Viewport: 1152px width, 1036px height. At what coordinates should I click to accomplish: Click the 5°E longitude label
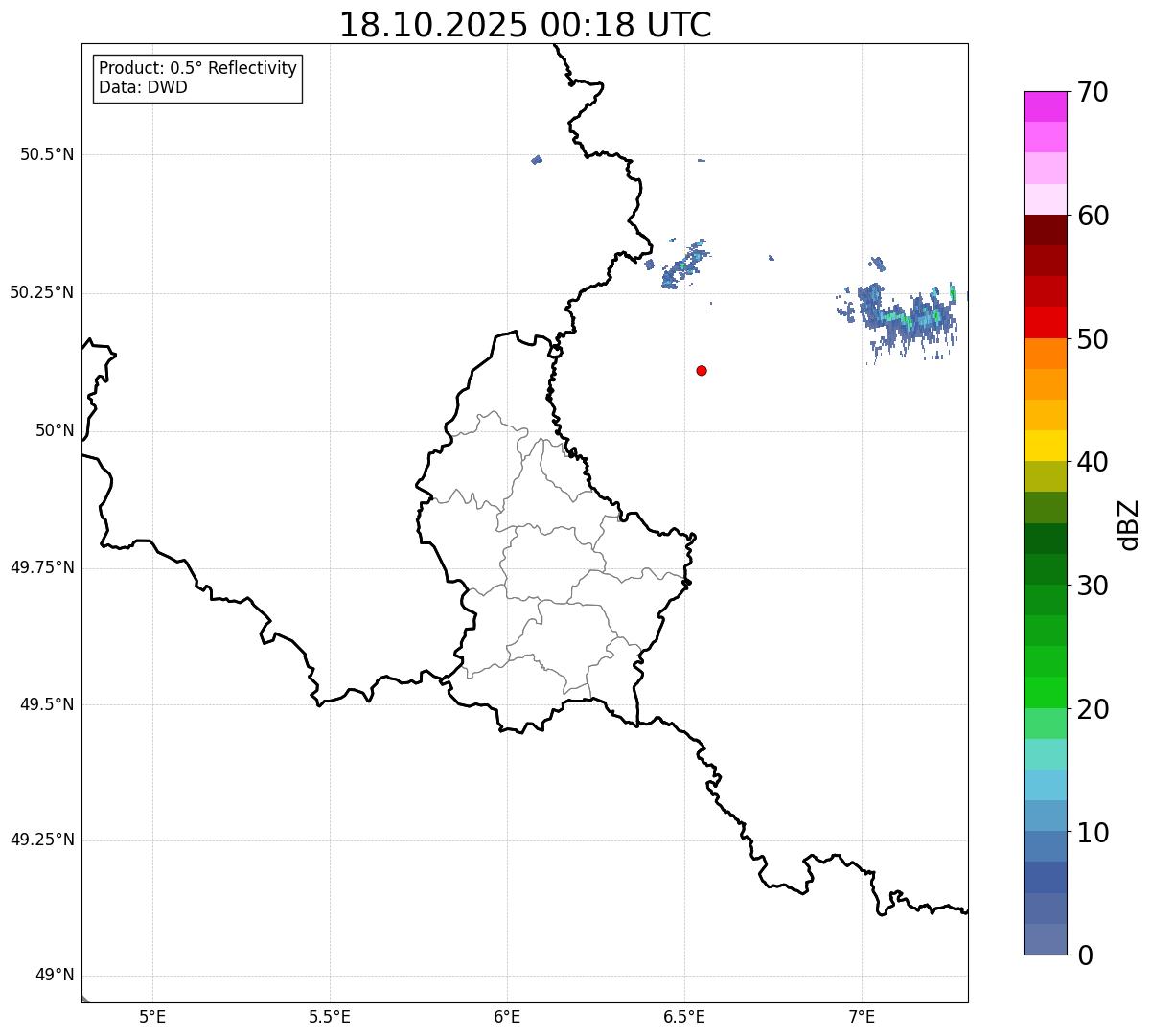tap(152, 1016)
